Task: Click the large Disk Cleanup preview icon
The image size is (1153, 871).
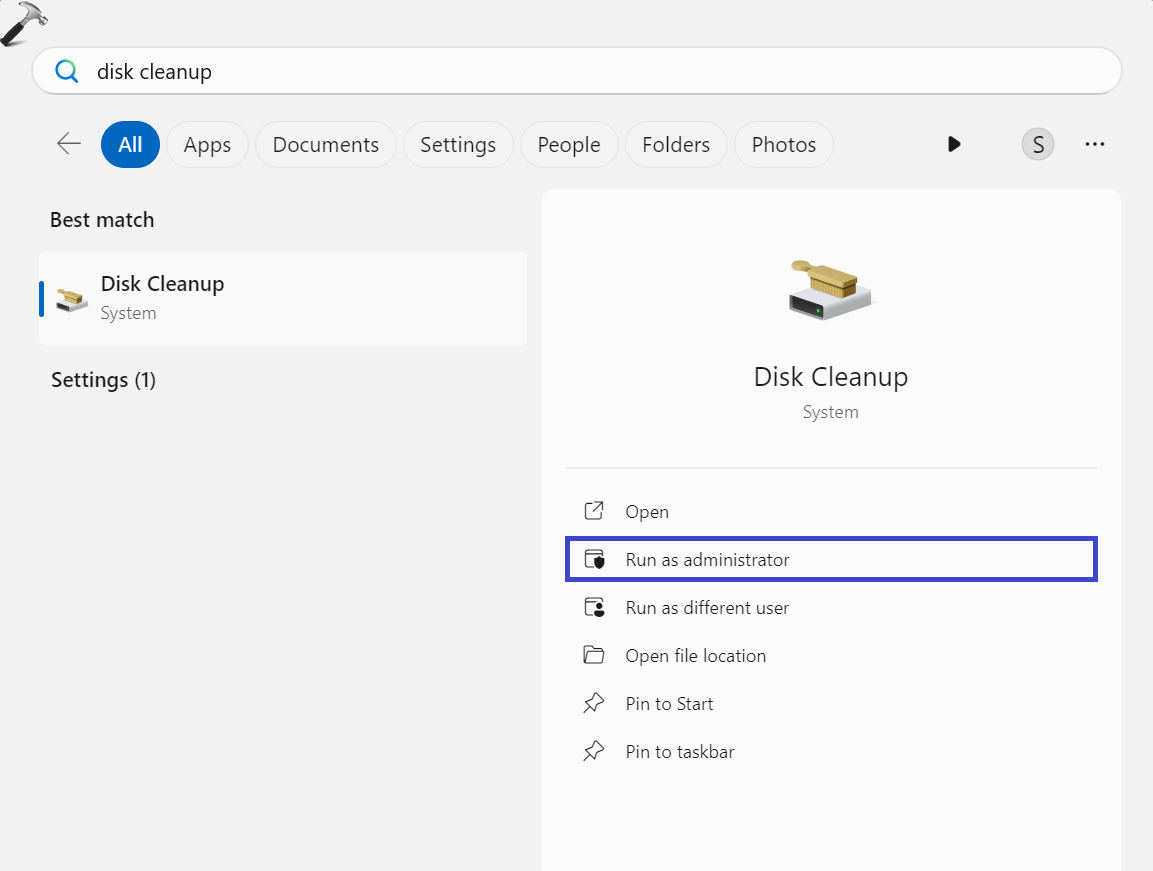Action: point(830,290)
